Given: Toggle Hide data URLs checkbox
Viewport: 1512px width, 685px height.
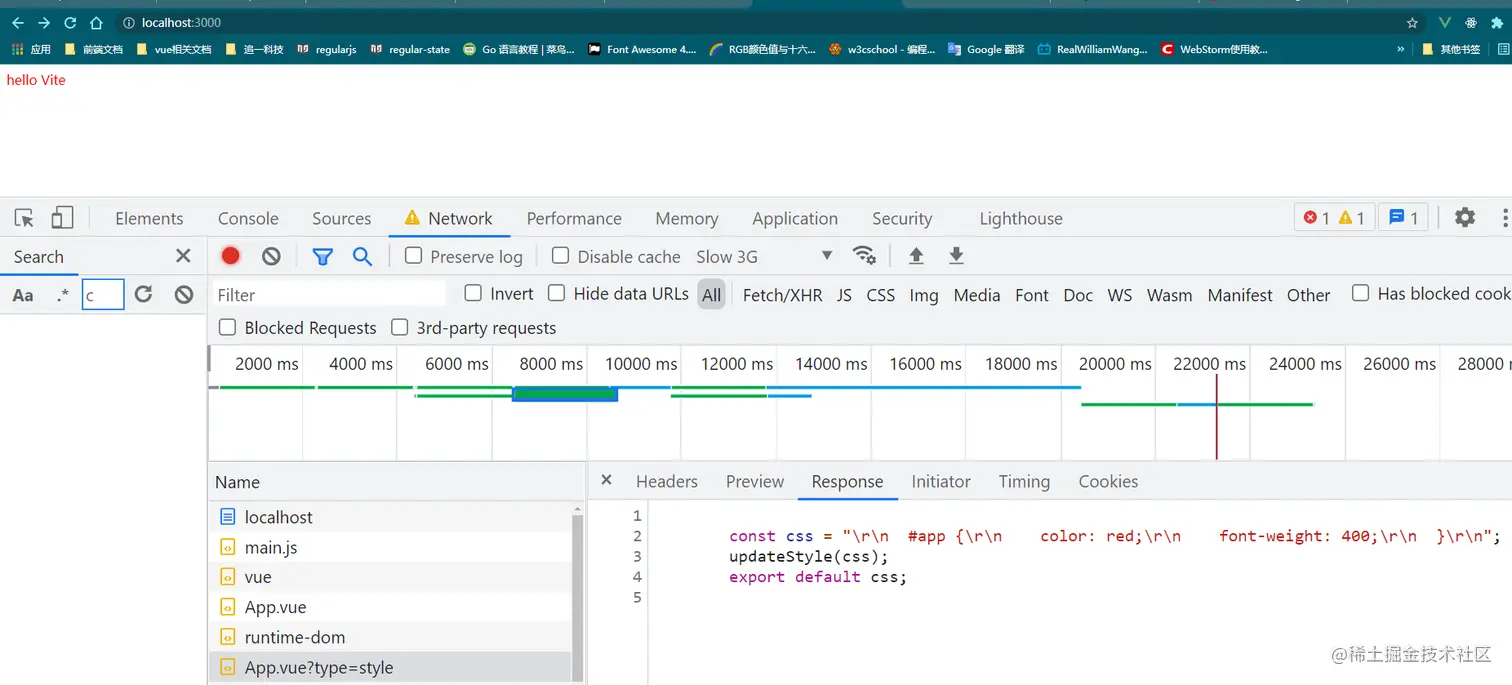Looking at the screenshot, I should point(556,293).
